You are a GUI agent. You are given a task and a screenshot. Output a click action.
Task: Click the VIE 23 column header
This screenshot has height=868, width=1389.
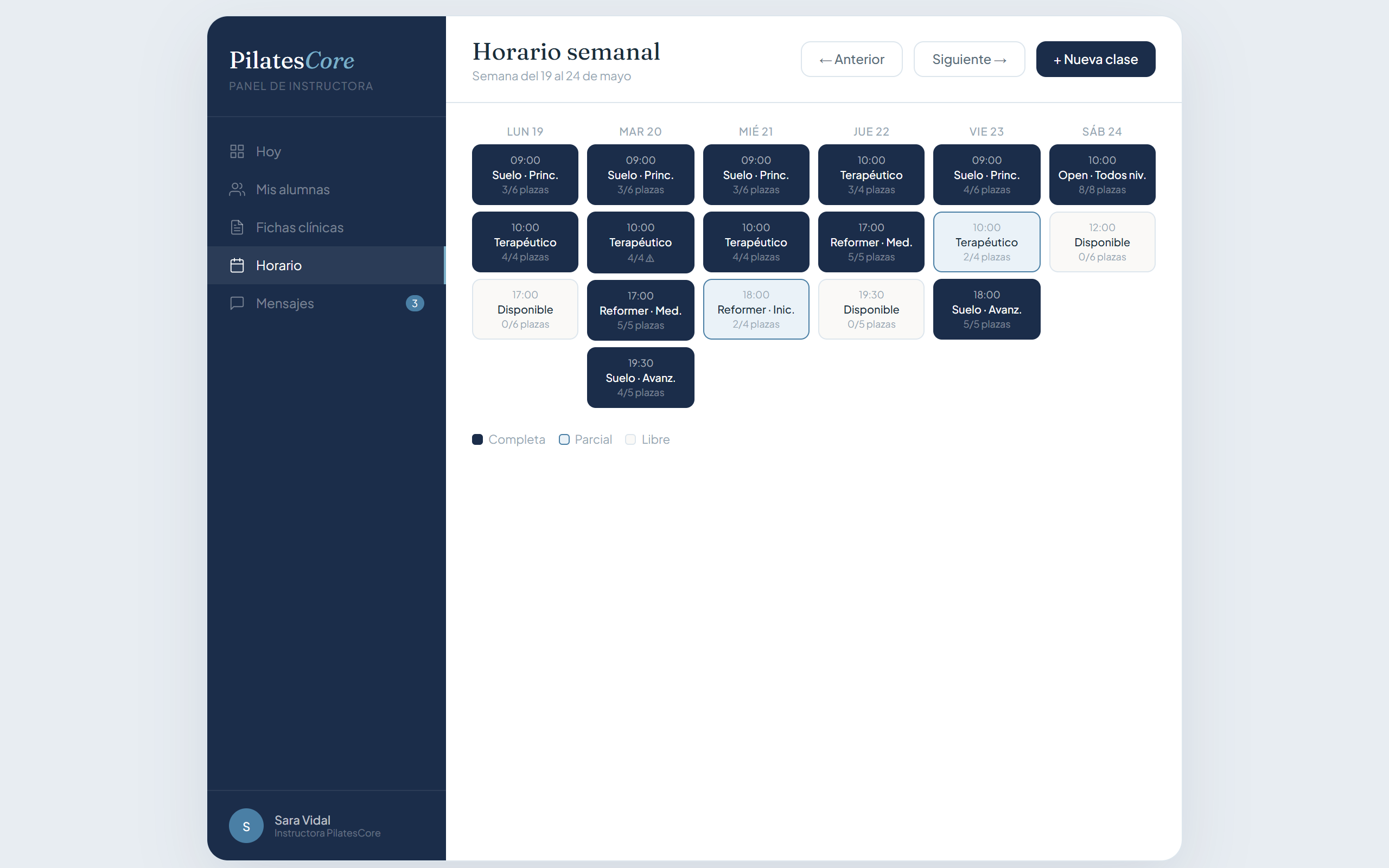pyautogui.click(x=986, y=131)
